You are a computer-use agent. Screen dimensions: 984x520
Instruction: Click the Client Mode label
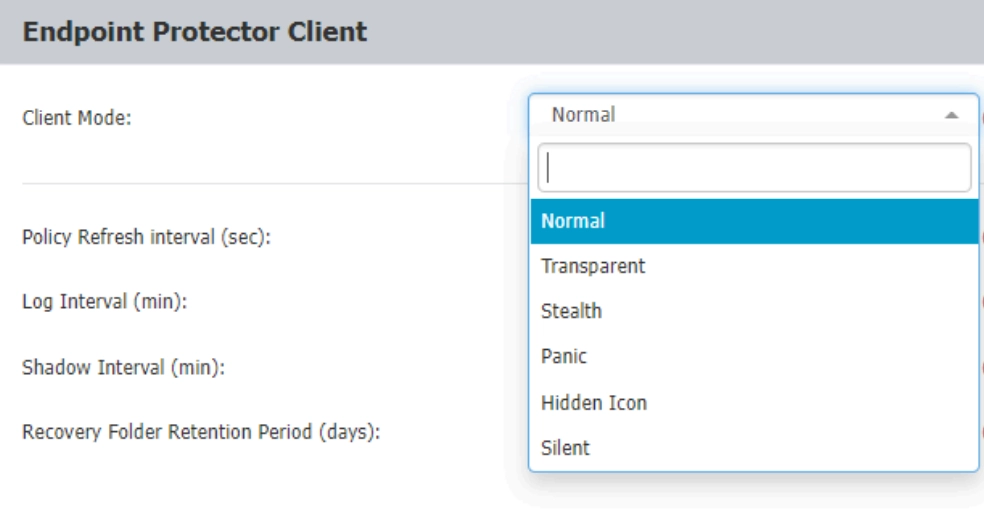point(77,118)
